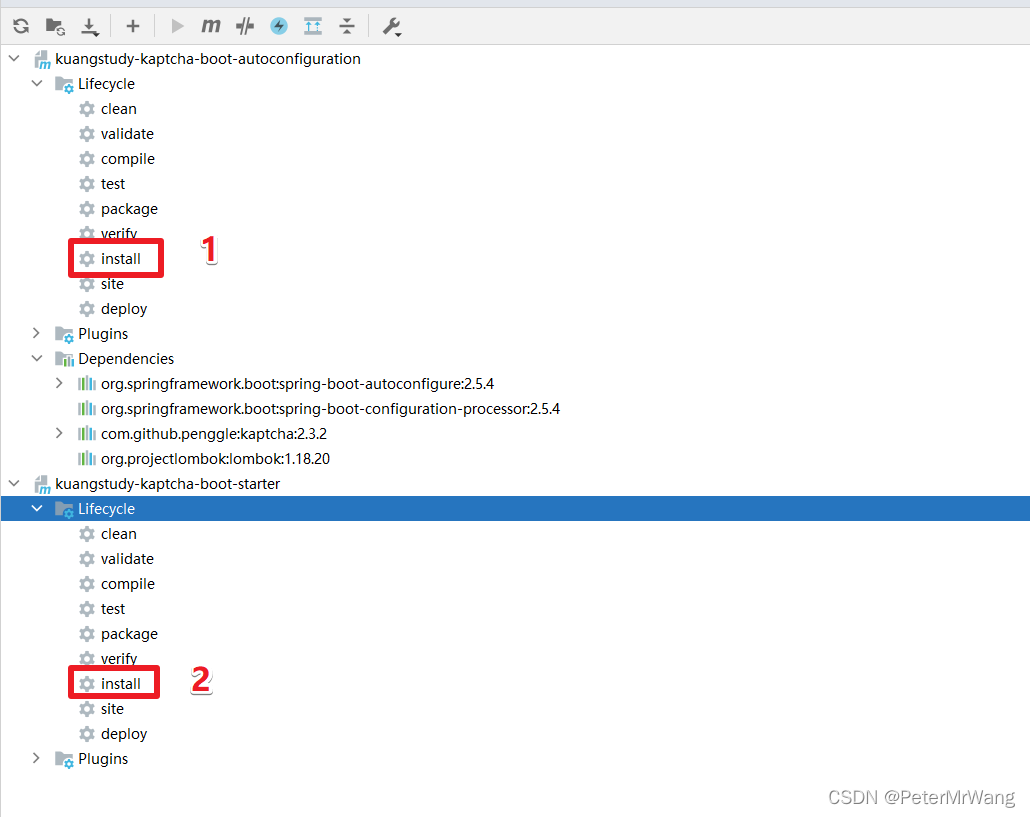
Task: Select deploy goal in autoconfiguration Lifecycle
Action: click(x=124, y=309)
